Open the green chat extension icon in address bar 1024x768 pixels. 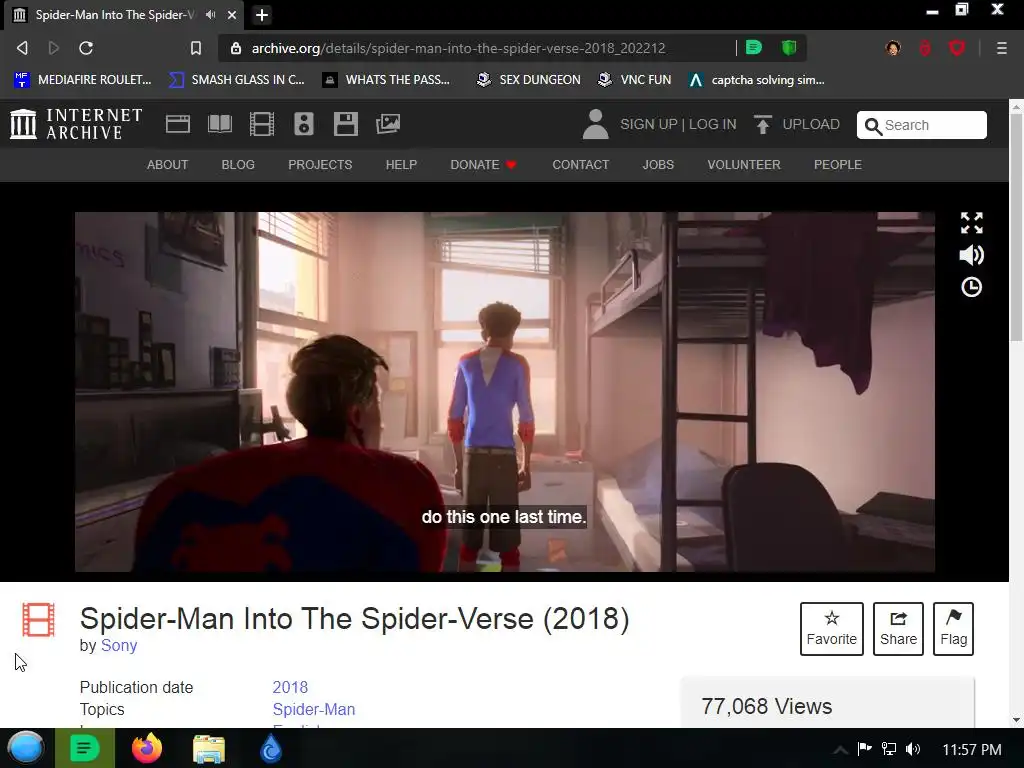754,48
